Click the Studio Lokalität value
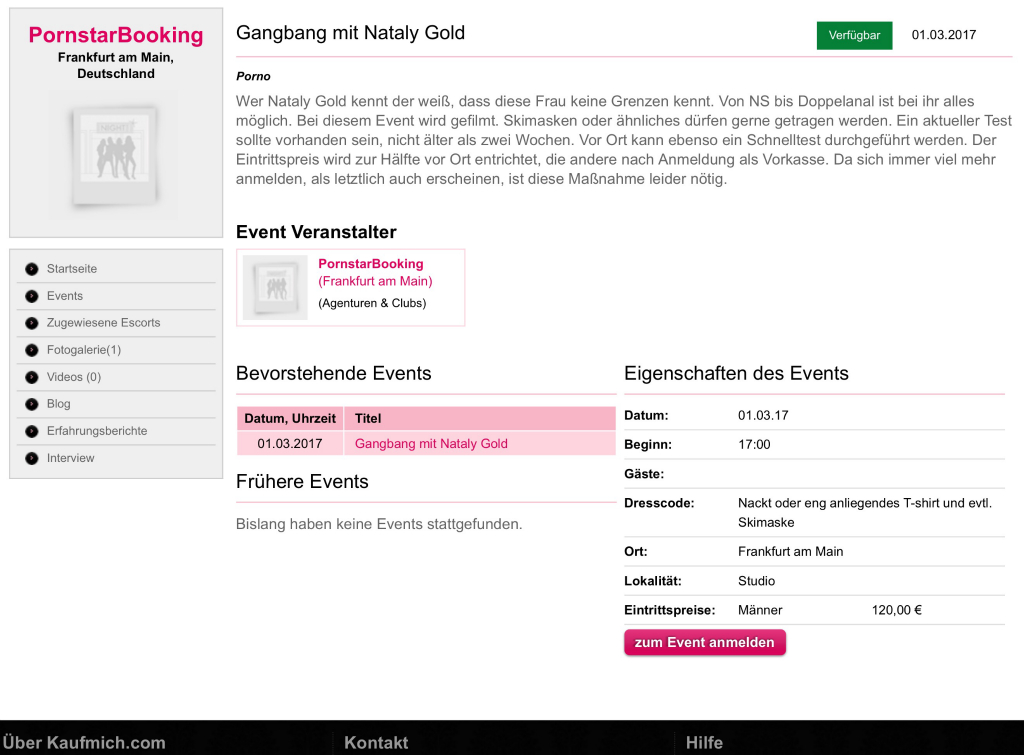This screenshot has height=755, width=1024. coord(756,581)
